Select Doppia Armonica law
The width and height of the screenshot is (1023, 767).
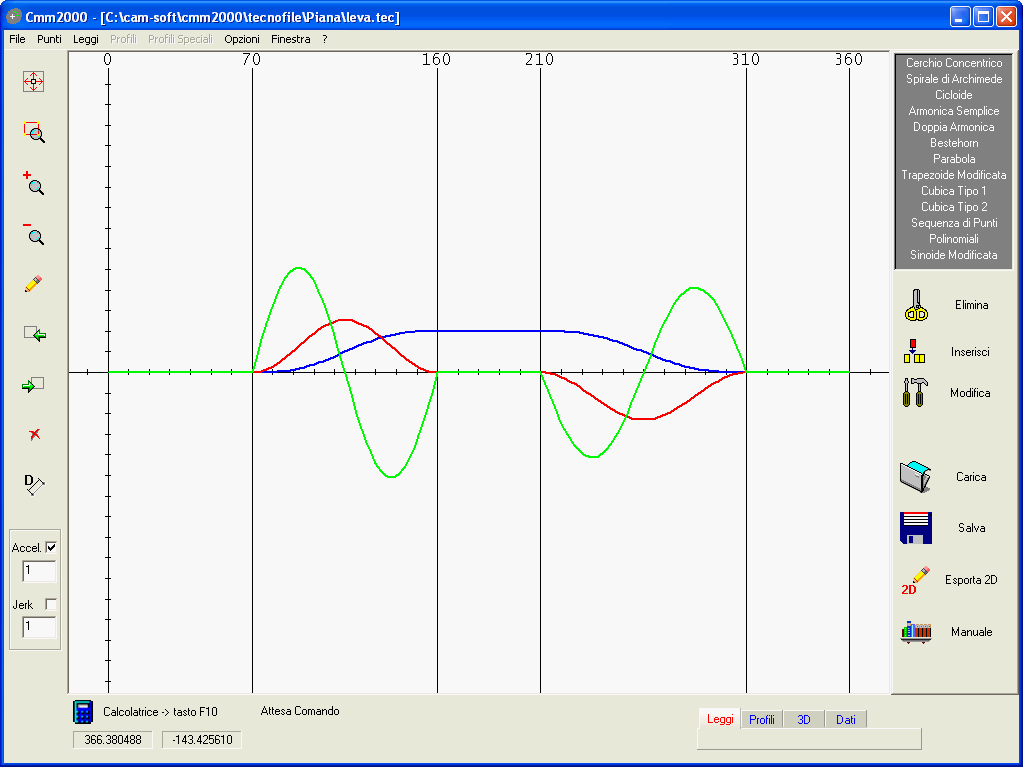coord(954,127)
